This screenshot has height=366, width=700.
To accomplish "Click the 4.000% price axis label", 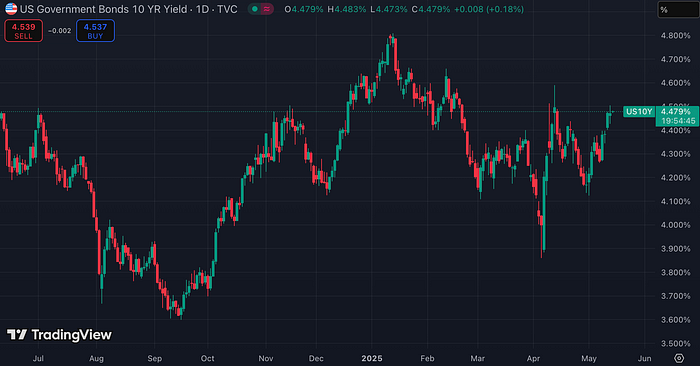I will (675, 225).
